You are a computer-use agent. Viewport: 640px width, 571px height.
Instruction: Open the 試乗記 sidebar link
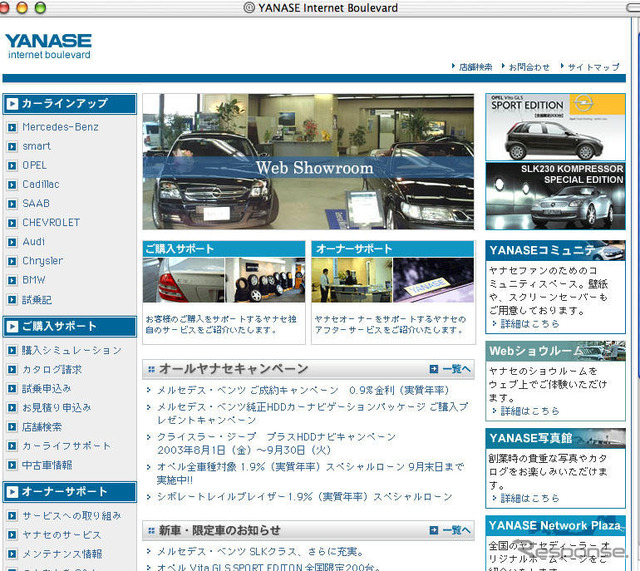click(37, 300)
